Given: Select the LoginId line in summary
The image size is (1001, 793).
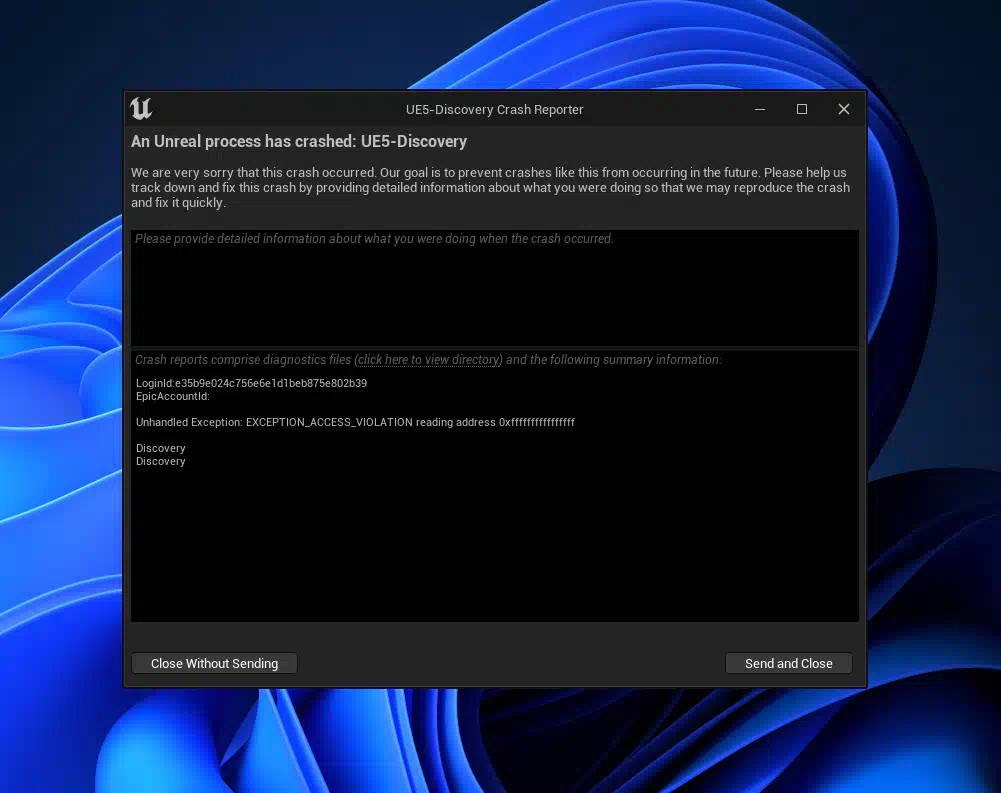Looking at the screenshot, I should [252, 383].
